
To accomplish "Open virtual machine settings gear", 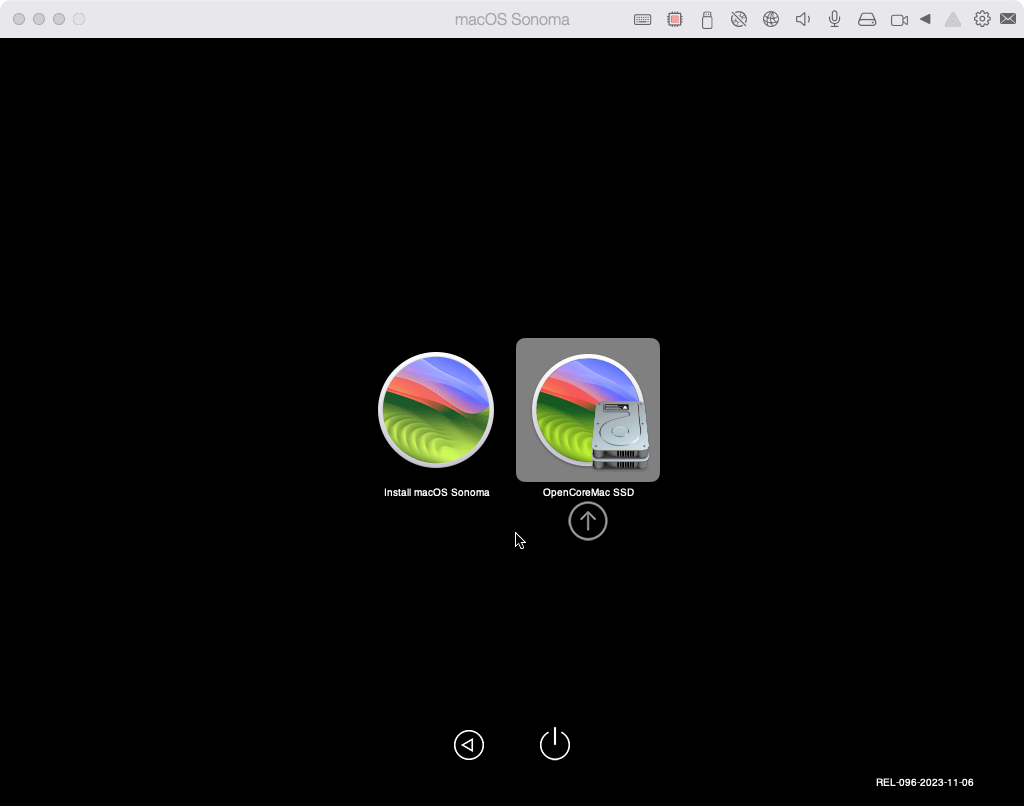I will 982,19.
